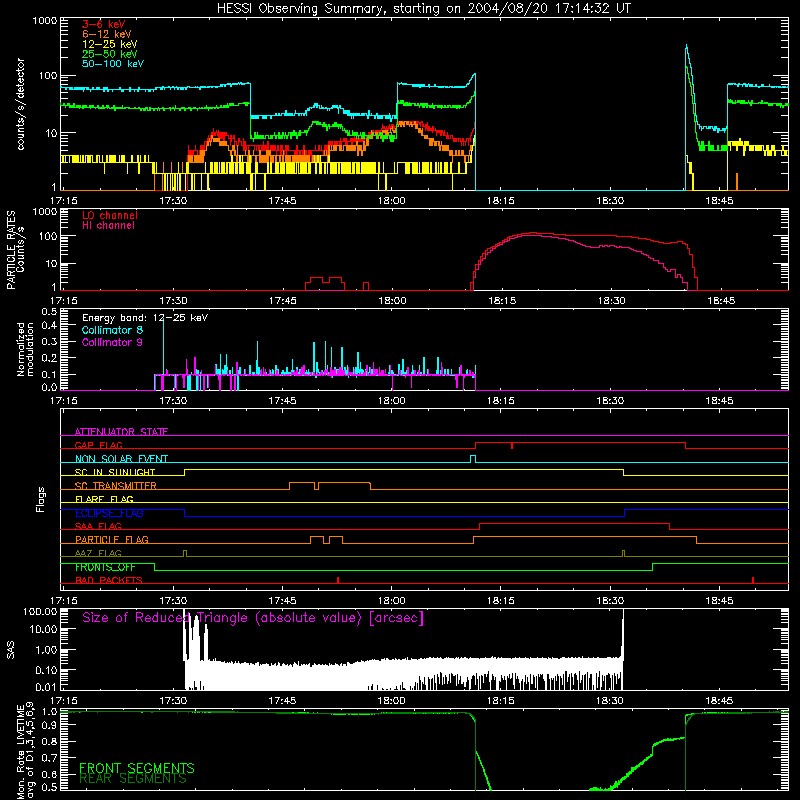Click the vertical Flags axis label
Viewport: 800px width, 800px height.
click(x=41, y=500)
